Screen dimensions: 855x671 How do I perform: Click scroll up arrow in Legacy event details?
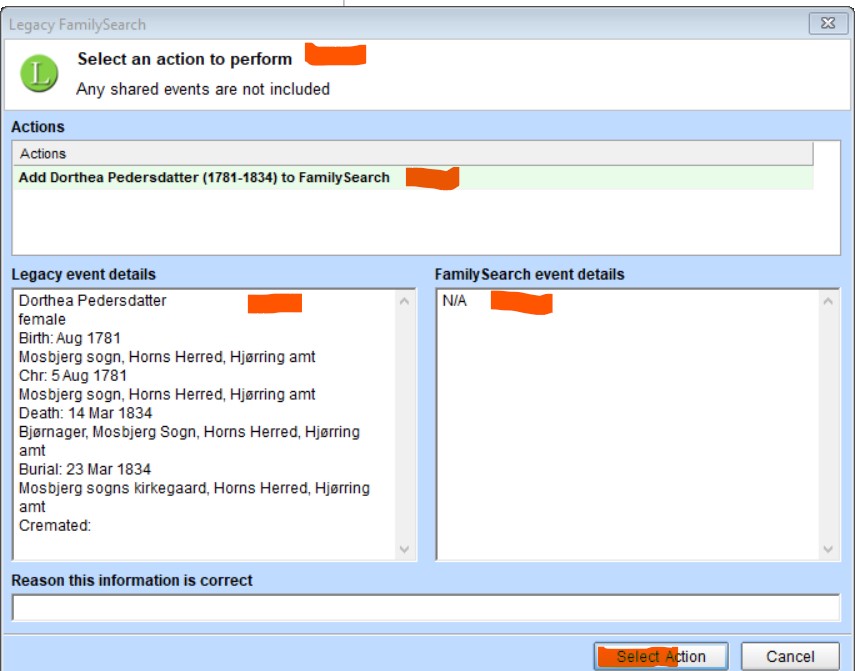pos(404,301)
